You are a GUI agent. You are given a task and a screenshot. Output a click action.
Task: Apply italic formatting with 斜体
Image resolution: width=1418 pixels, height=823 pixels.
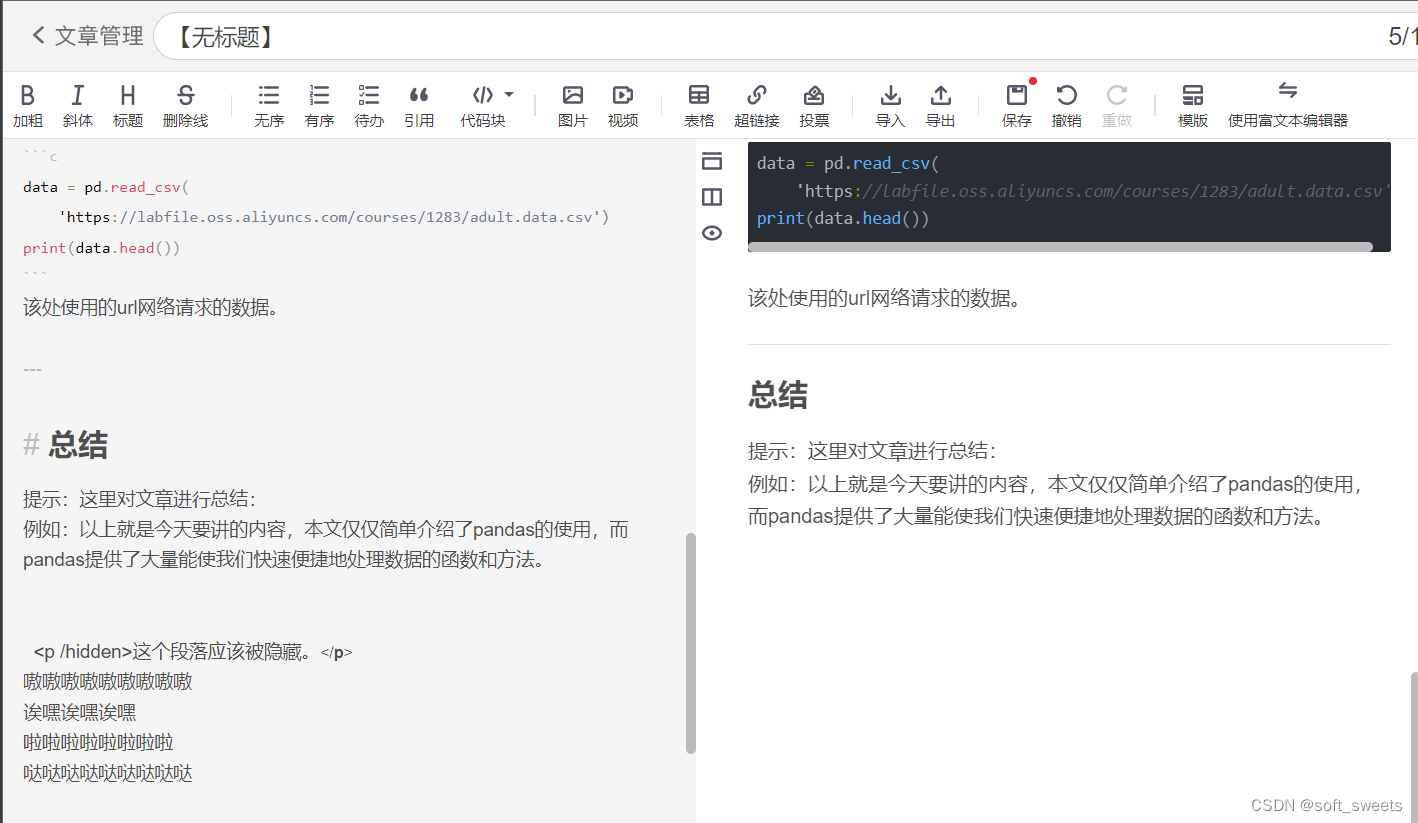77,106
